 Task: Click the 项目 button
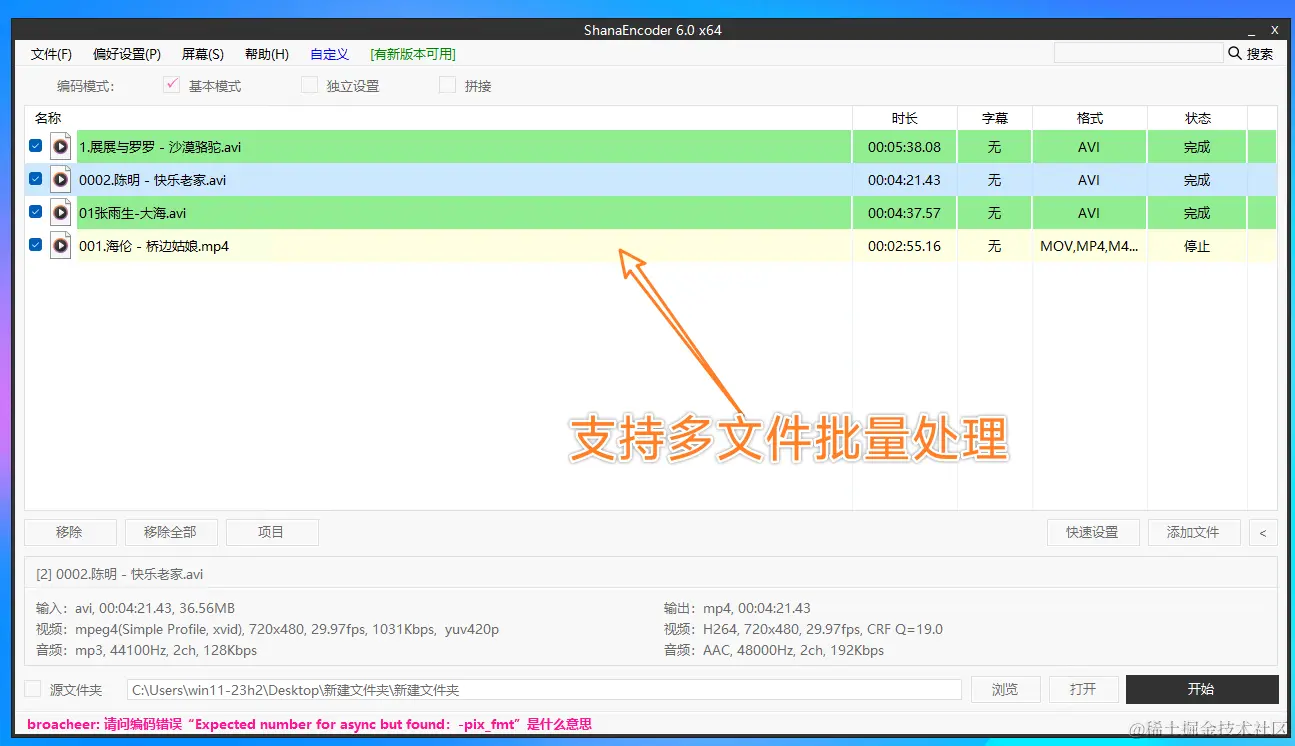[272, 533]
